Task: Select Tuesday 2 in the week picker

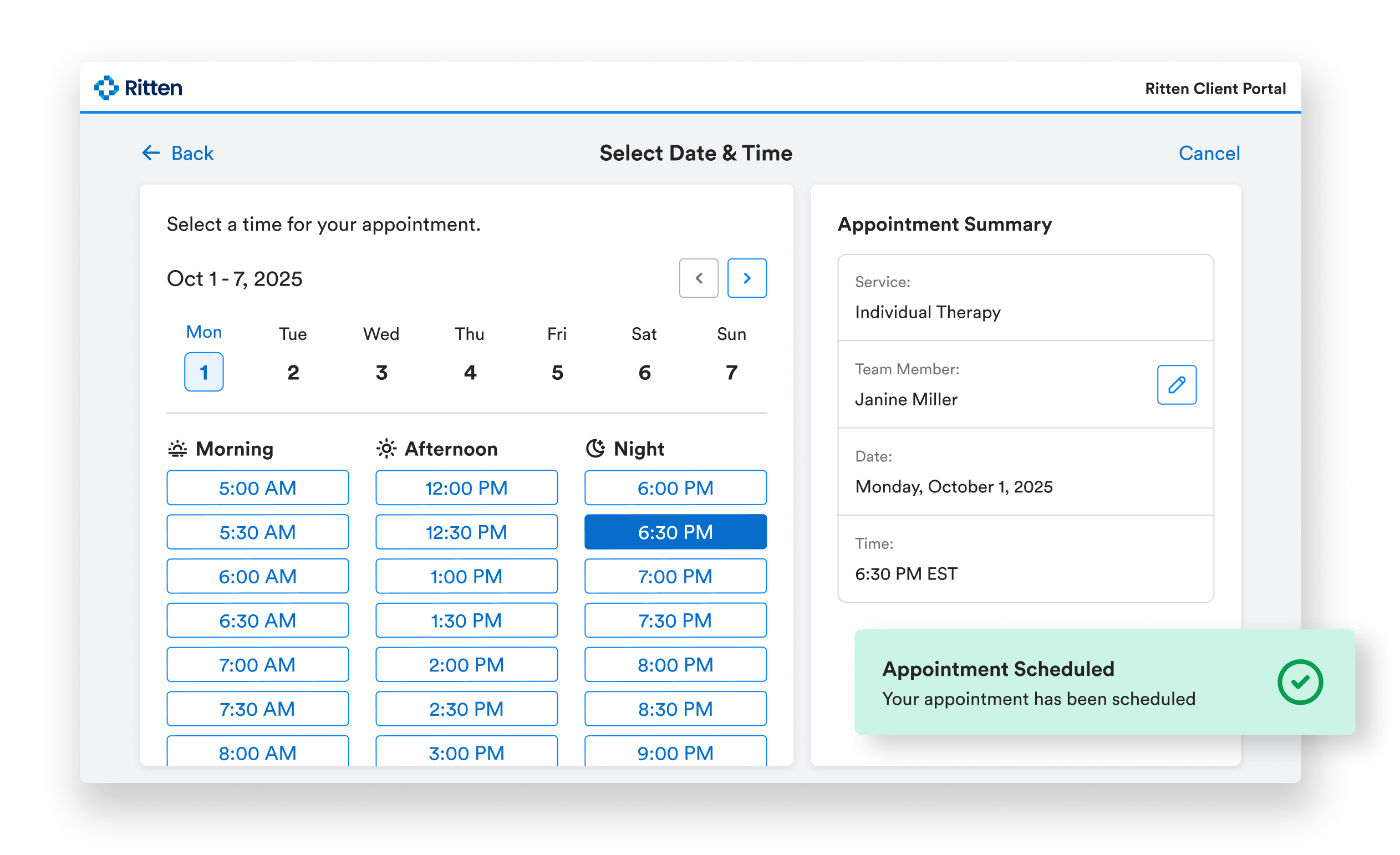Action: [x=293, y=372]
